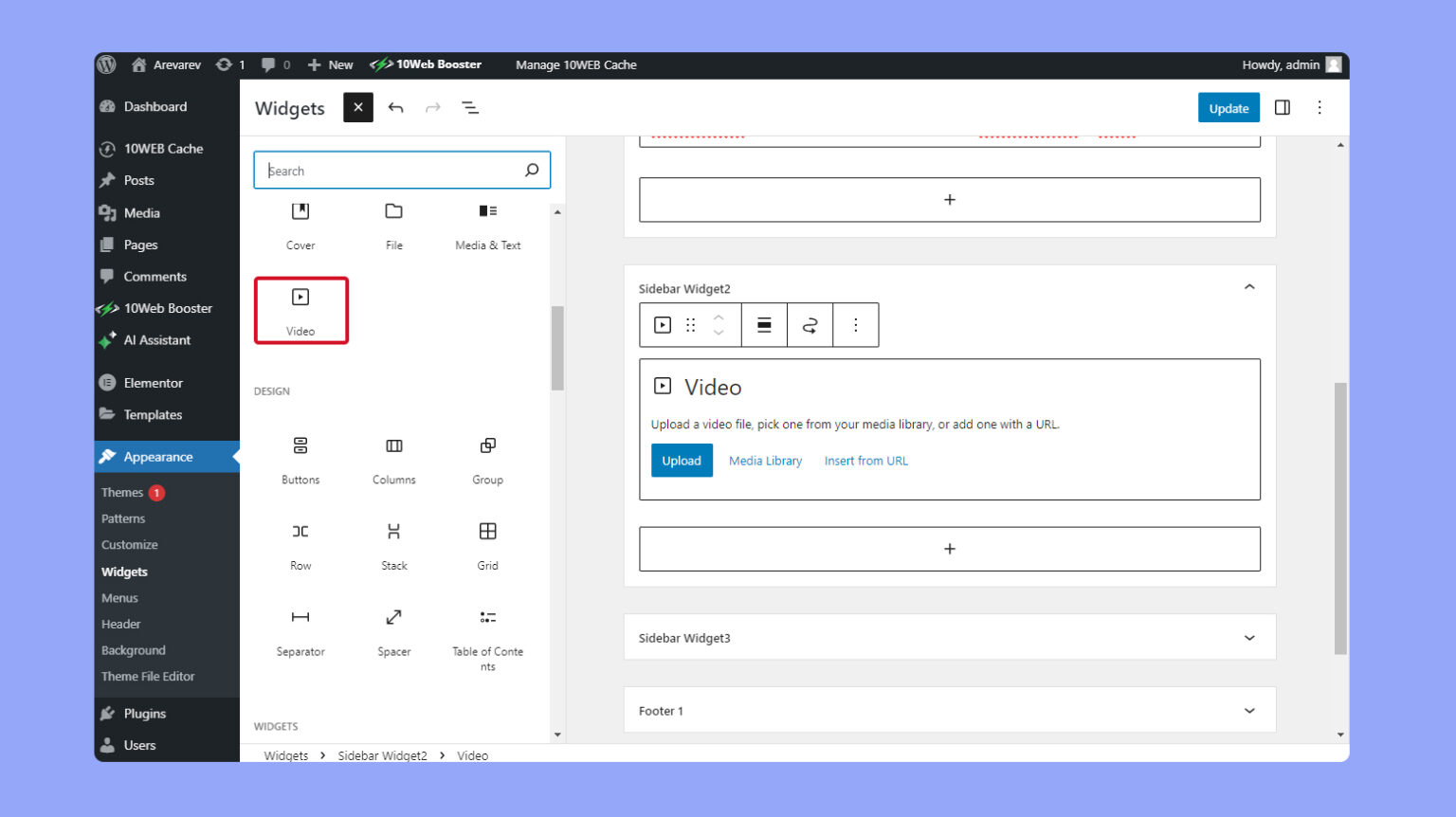The image size is (1456, 817).
Task: Open the Video block options menu
Action: 855,324
